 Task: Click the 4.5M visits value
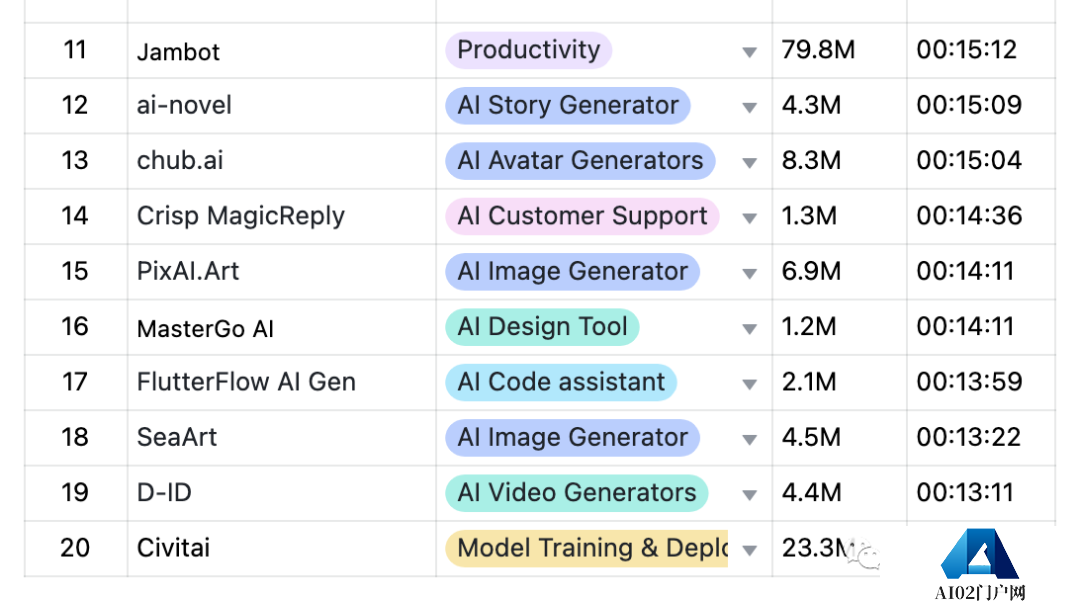811,437
